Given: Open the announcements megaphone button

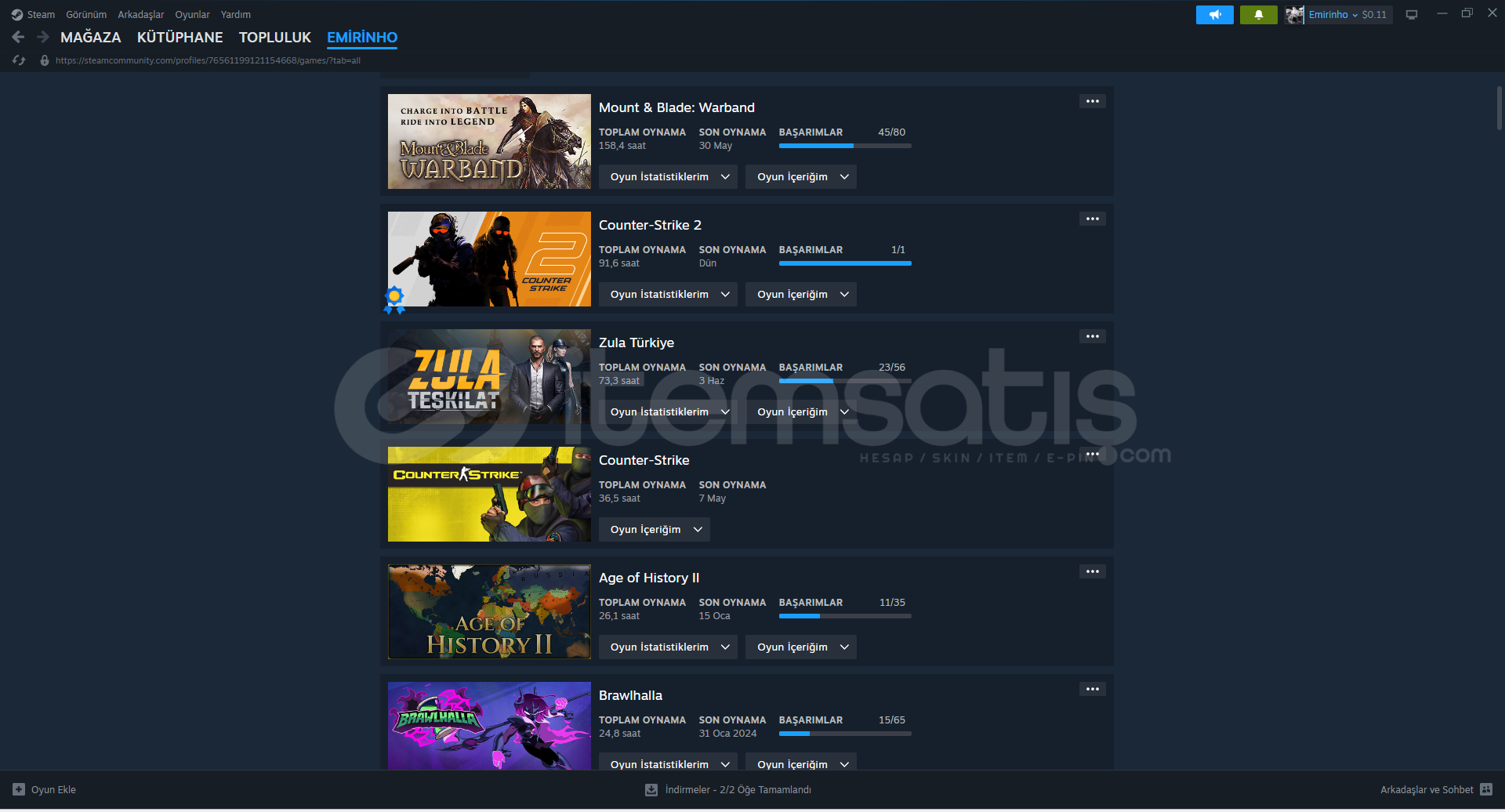Looking at the screenshot, I should coord(1214,15).
